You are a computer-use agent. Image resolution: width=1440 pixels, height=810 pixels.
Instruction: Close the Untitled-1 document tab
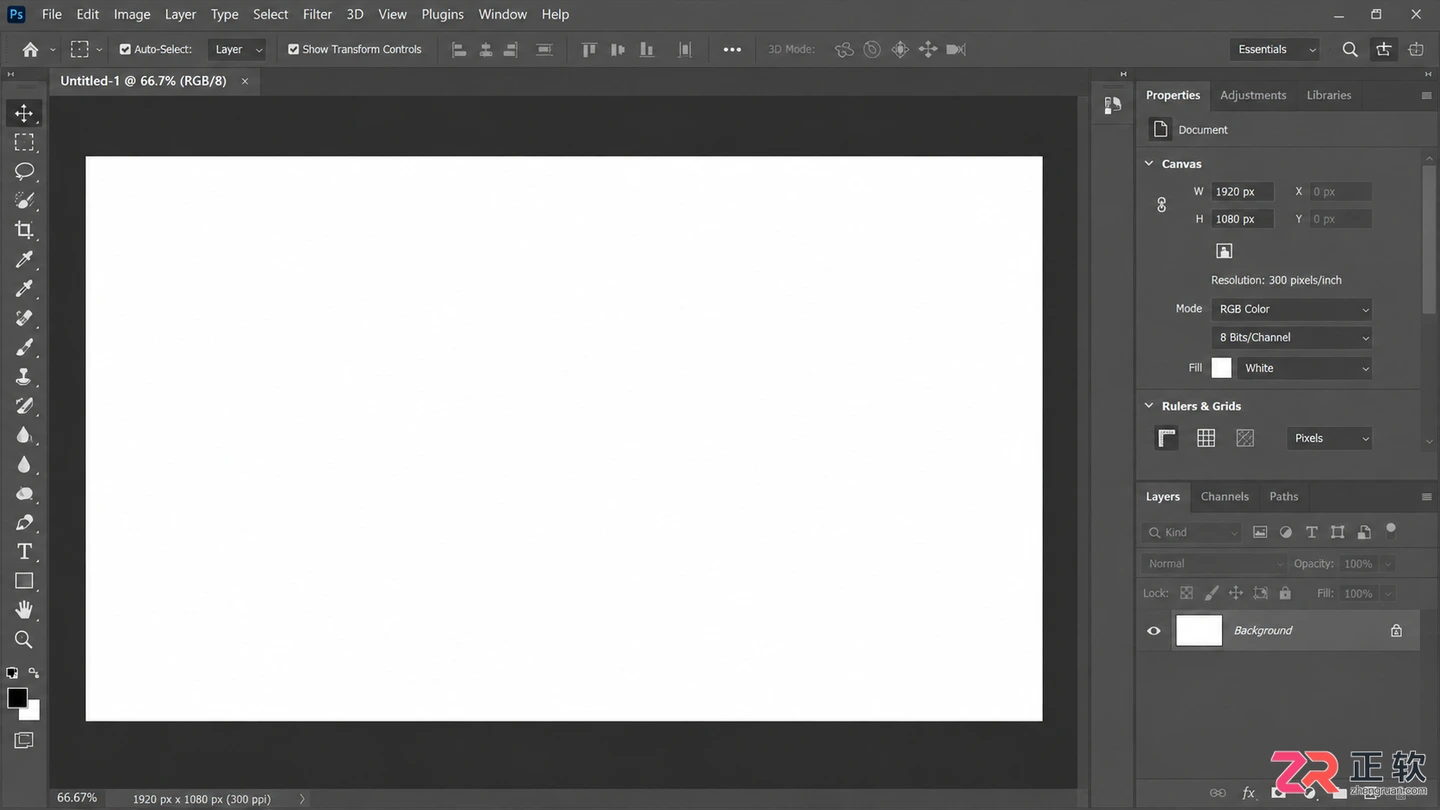point(245,81)
